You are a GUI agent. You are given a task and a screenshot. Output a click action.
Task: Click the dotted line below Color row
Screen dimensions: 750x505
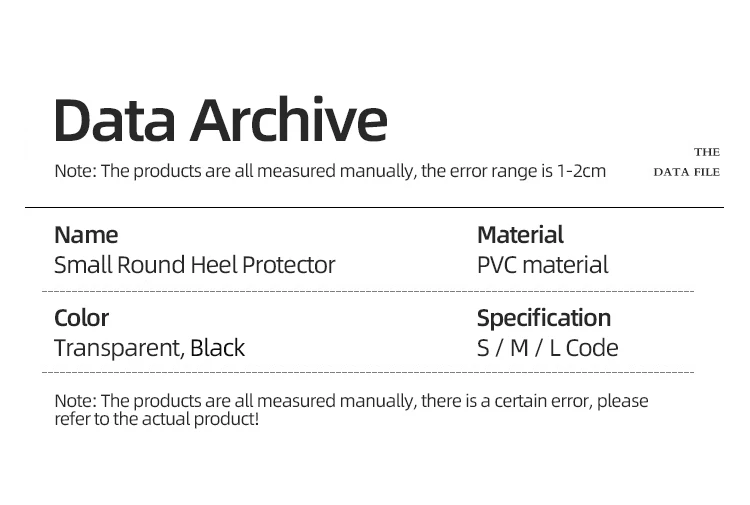click(x=368, y=372)
